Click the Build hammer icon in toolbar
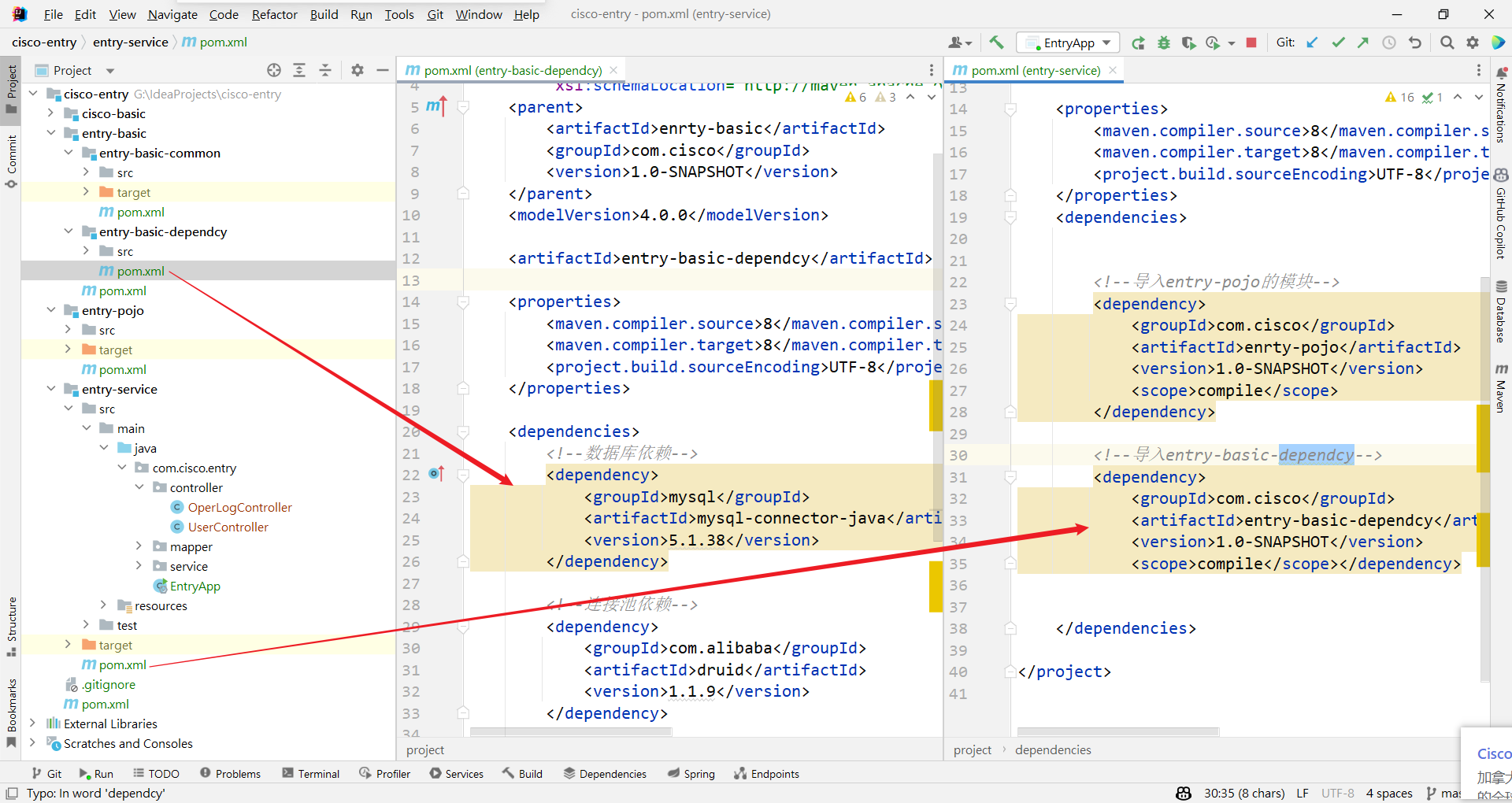The width and height of the screenshot is (1512, 803). point(996,43)
